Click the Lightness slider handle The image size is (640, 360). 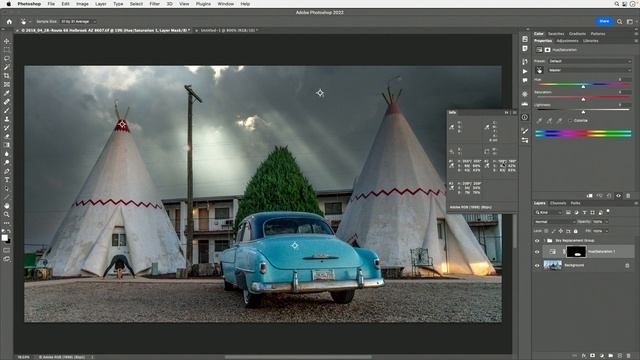[x=583, y=112]
